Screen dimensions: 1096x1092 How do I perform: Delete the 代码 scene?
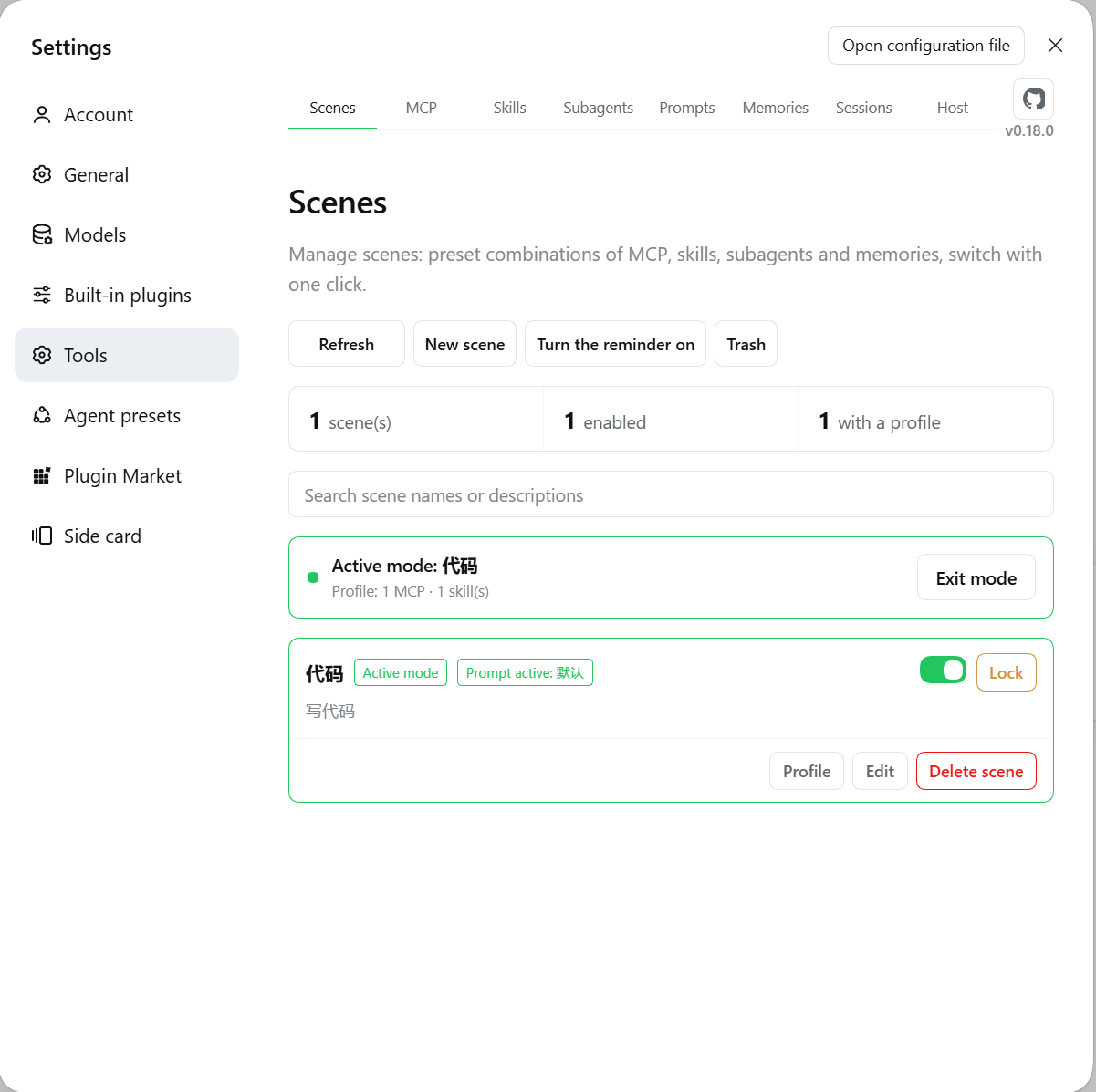[x=976, y=771]
